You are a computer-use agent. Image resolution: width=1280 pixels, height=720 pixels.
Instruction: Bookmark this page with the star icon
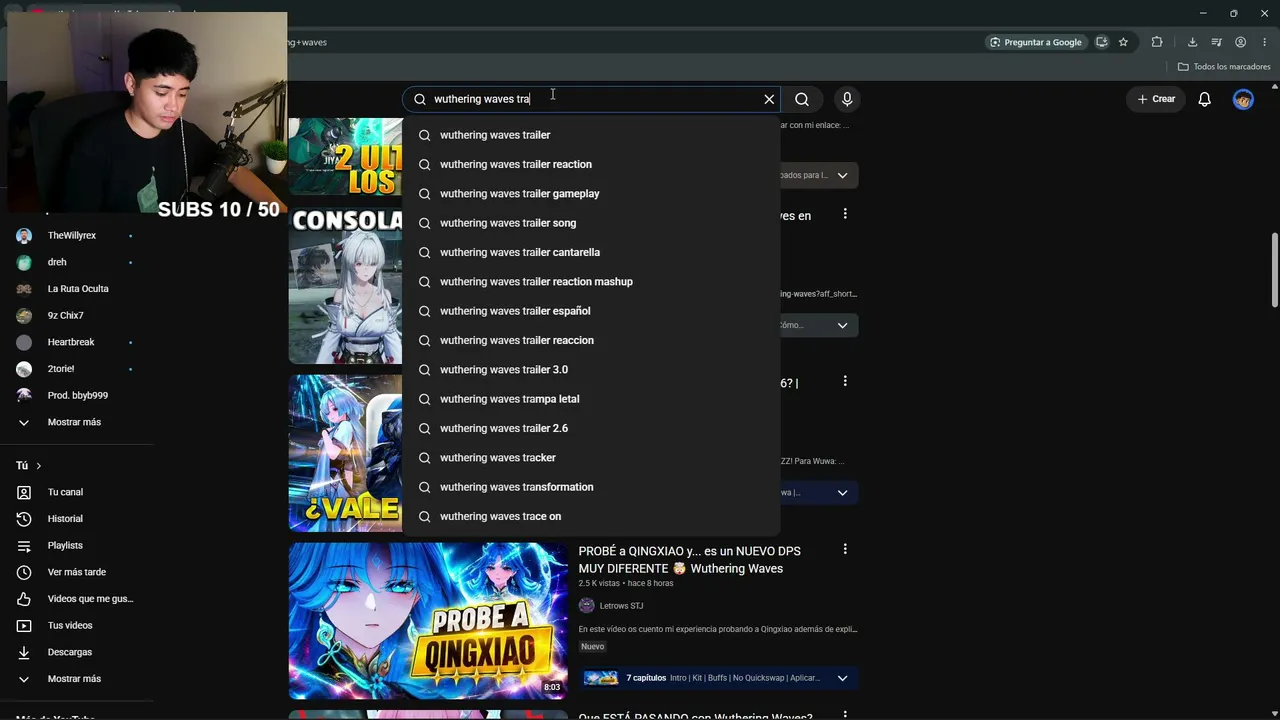tap(1124, 42)
